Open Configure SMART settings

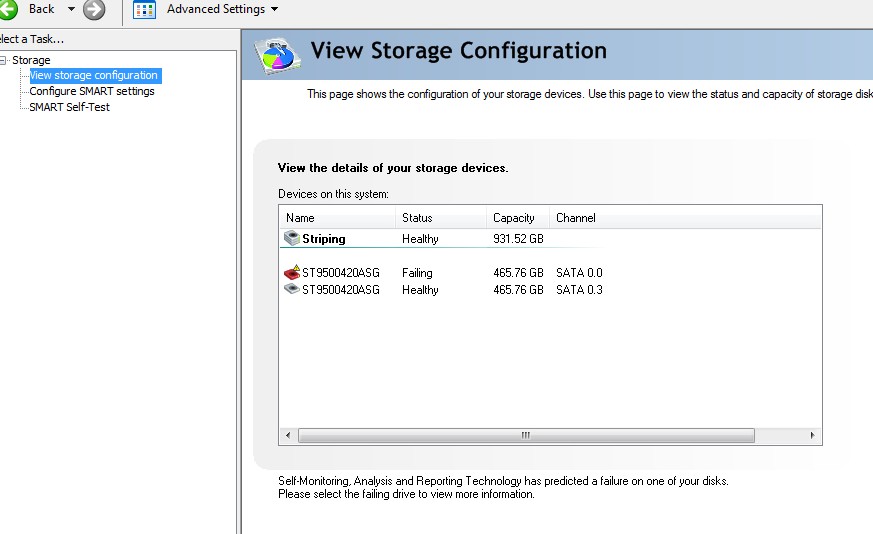(x=92, y=91)
